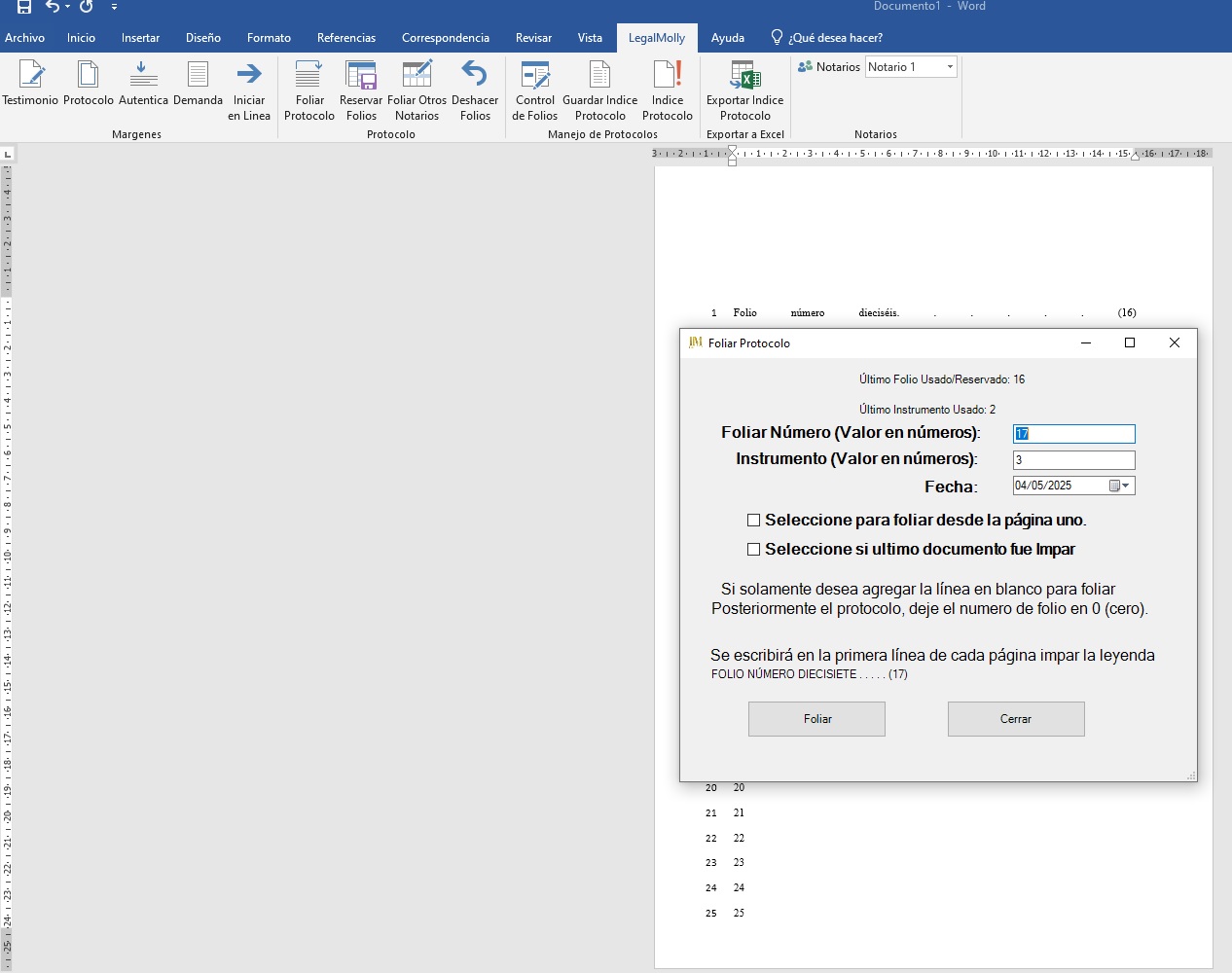Click the Foliar Número input field
Screen dimensions: 1232x973
(1074, 434)
